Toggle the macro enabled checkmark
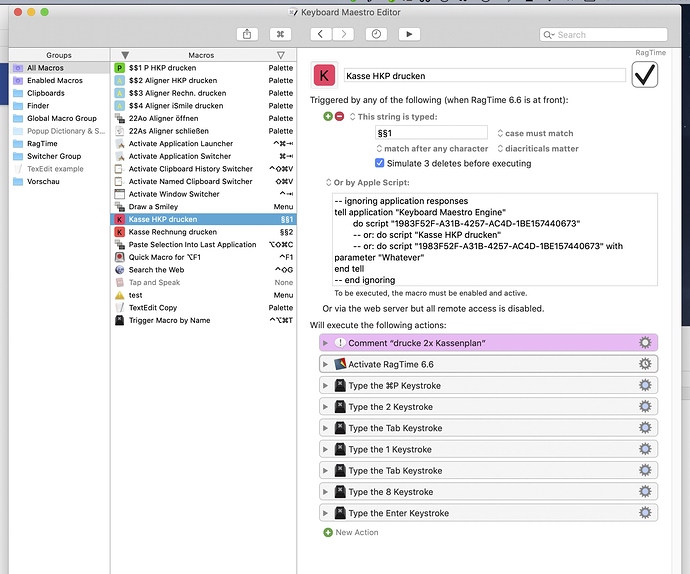This screenshot has height=574, width=690. click(645, 75)
